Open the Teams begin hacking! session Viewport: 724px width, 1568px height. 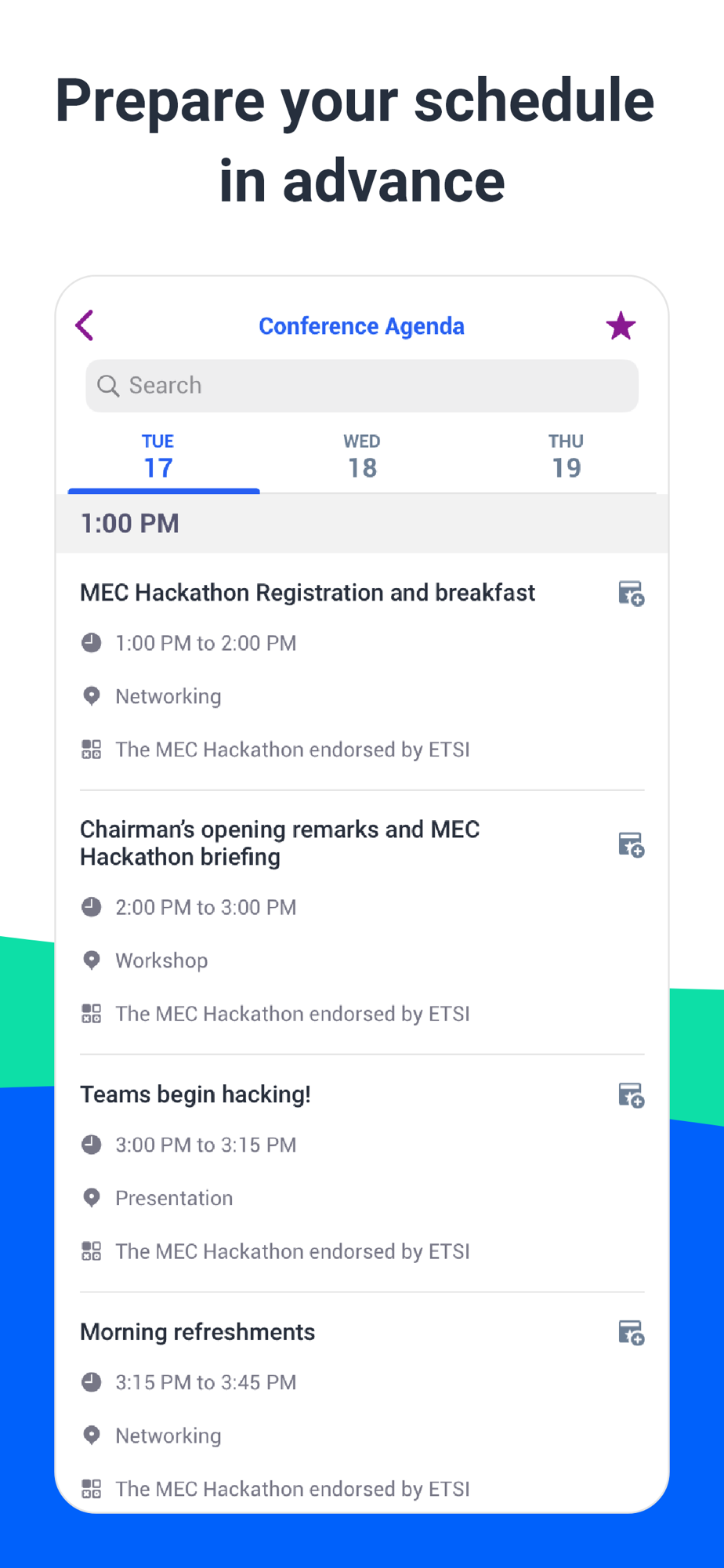point(195,1094)
